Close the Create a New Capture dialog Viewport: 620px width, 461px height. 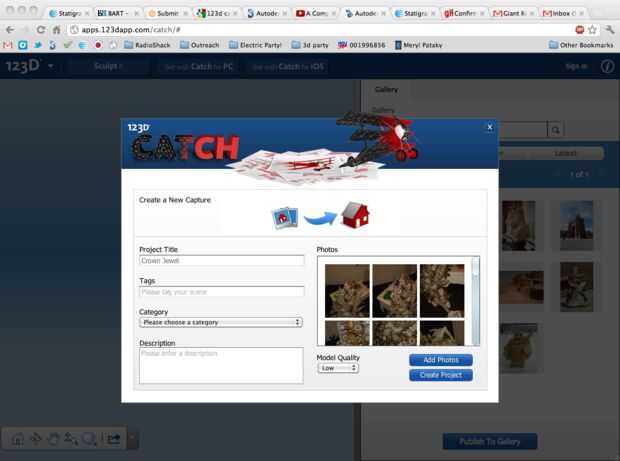click(x=490, y=127)
